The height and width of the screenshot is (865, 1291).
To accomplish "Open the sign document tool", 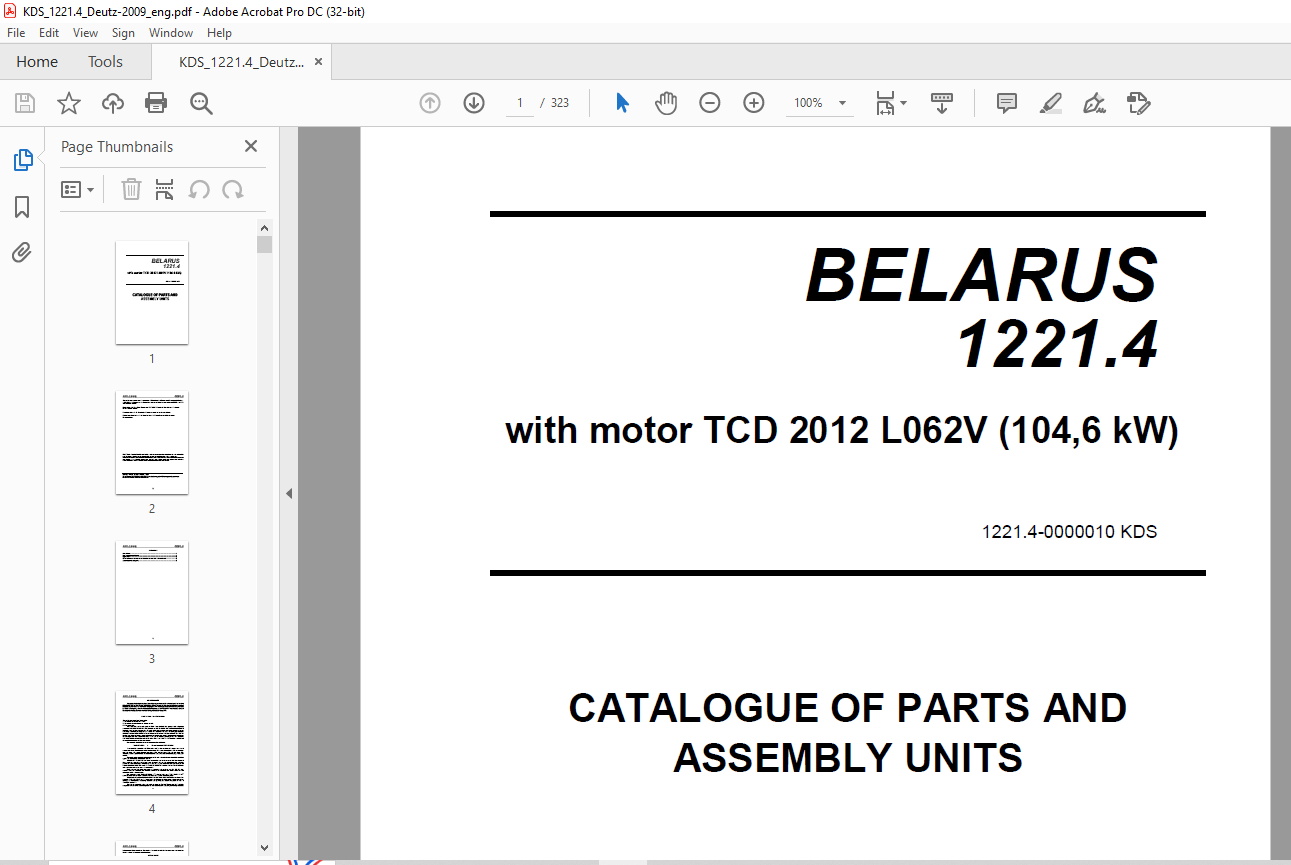I will click(x=1094, y=103).
